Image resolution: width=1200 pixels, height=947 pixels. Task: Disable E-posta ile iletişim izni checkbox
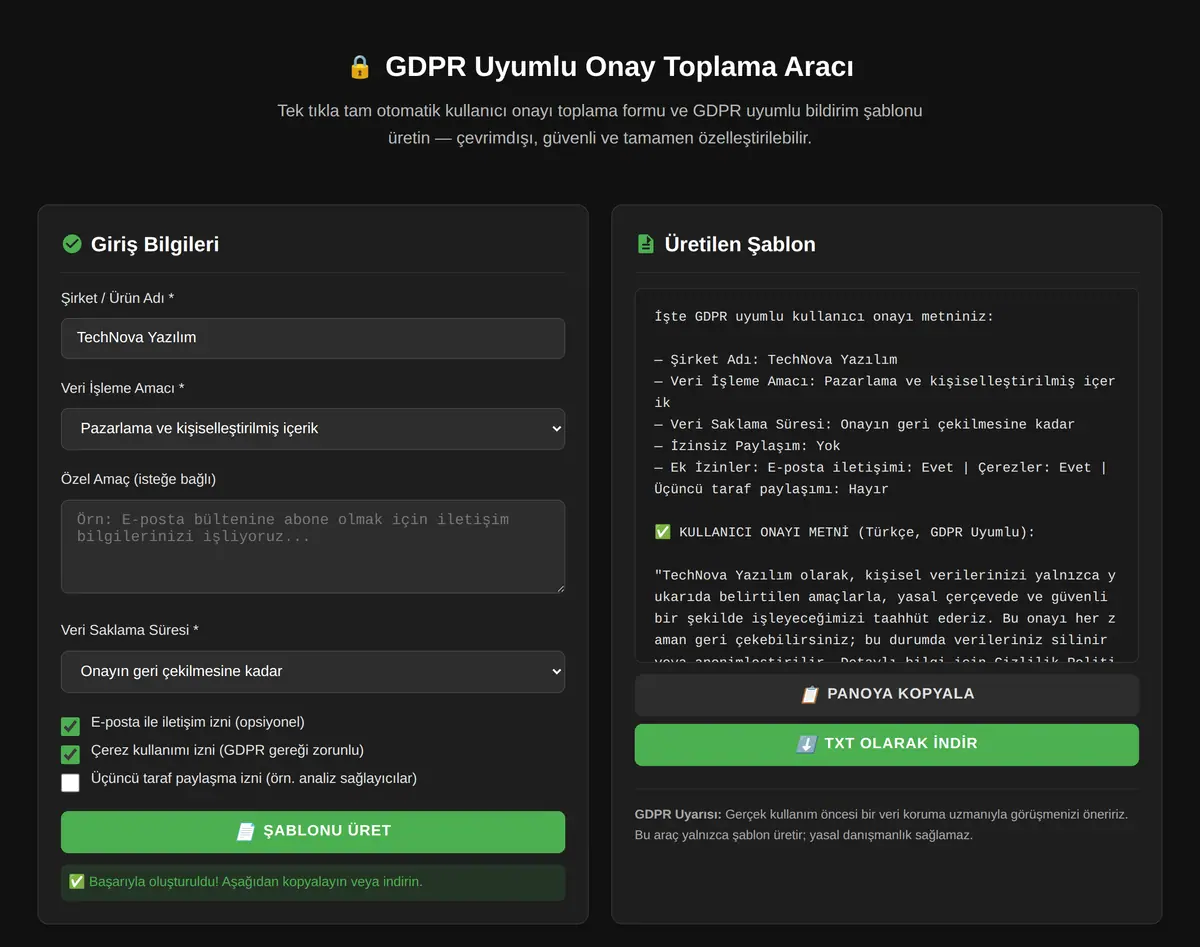[70, 726]
